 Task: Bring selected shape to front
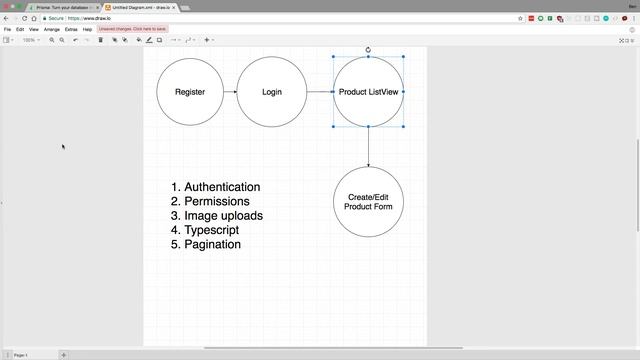point(115,40)
